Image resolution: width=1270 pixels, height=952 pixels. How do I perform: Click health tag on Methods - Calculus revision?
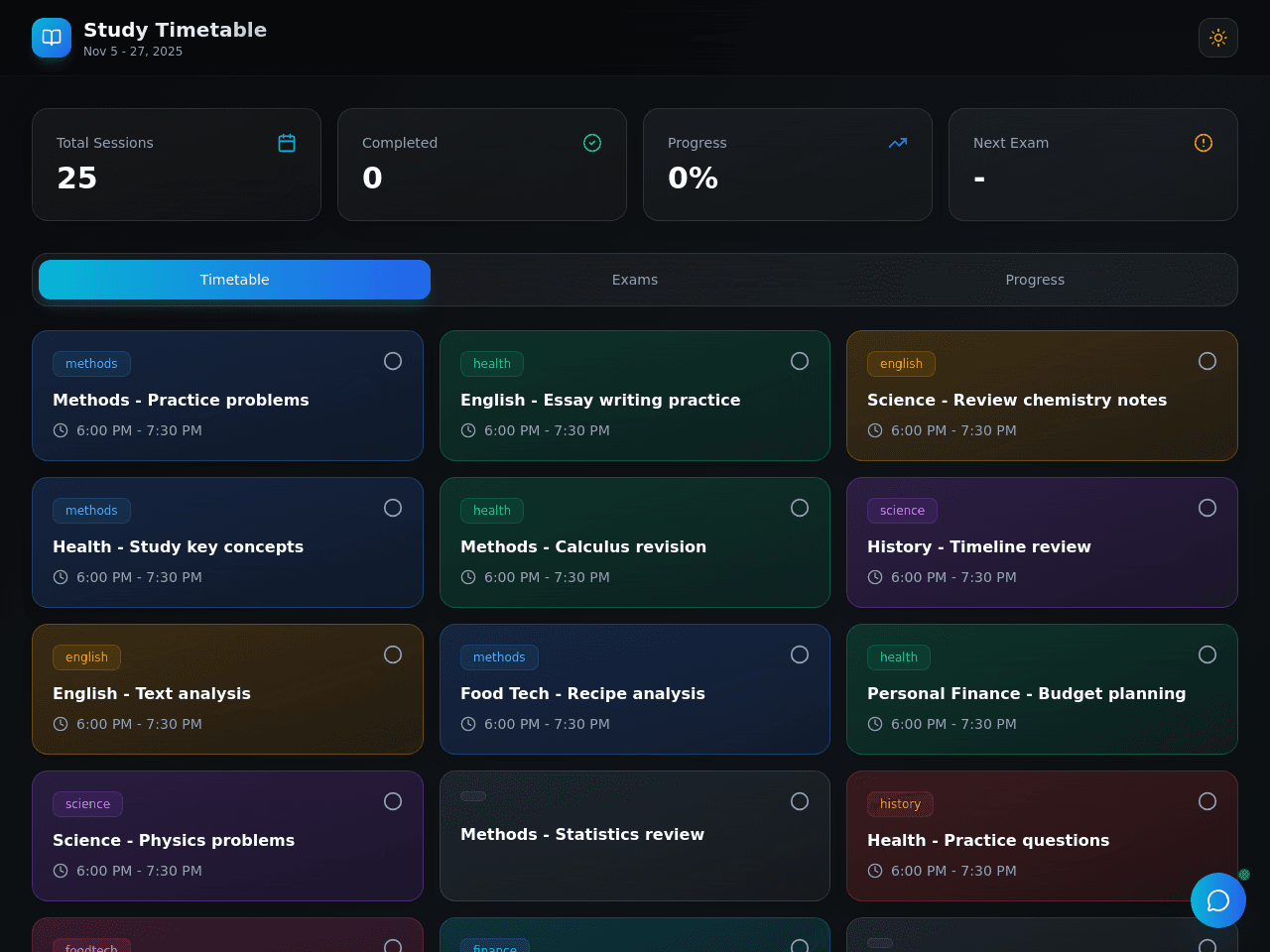492,511
